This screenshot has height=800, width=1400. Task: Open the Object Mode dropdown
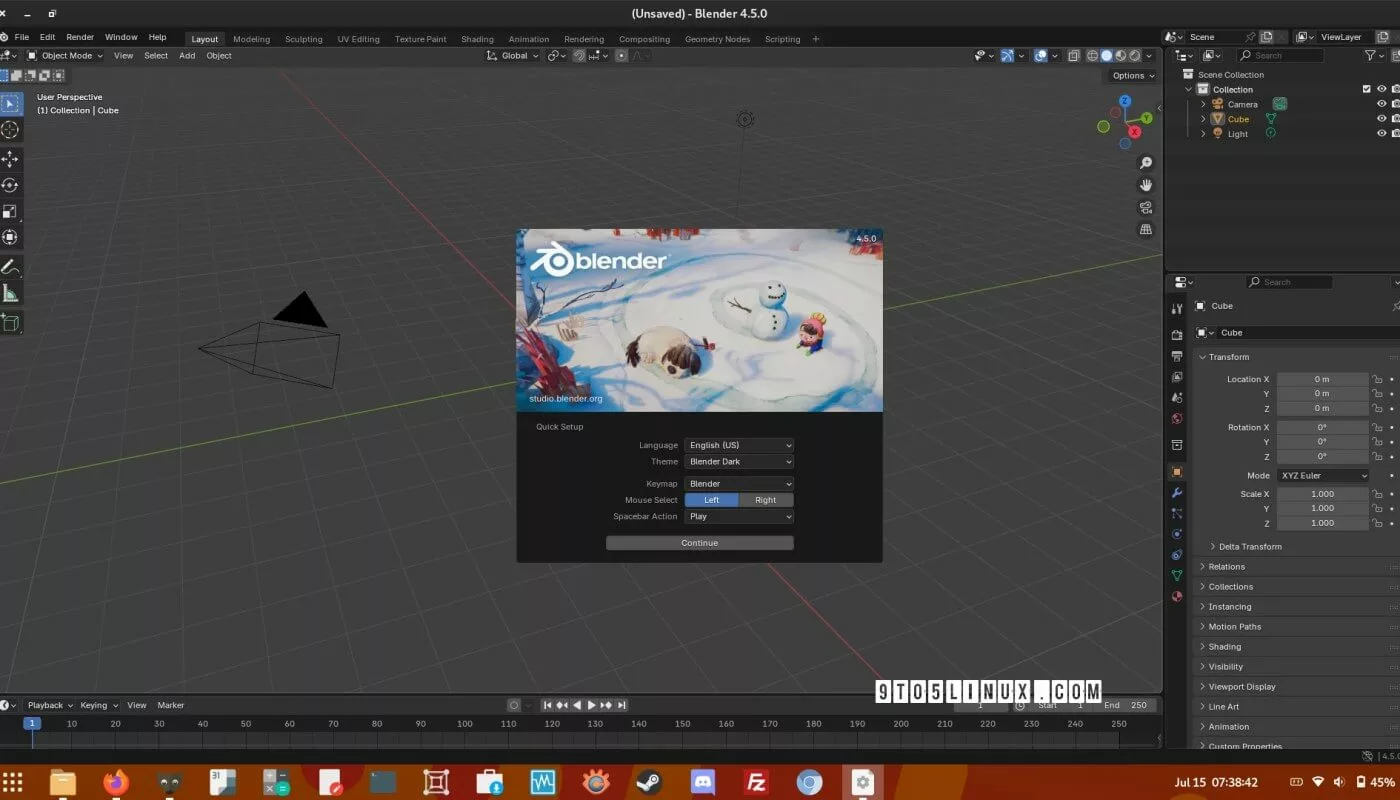click(65, 56)
